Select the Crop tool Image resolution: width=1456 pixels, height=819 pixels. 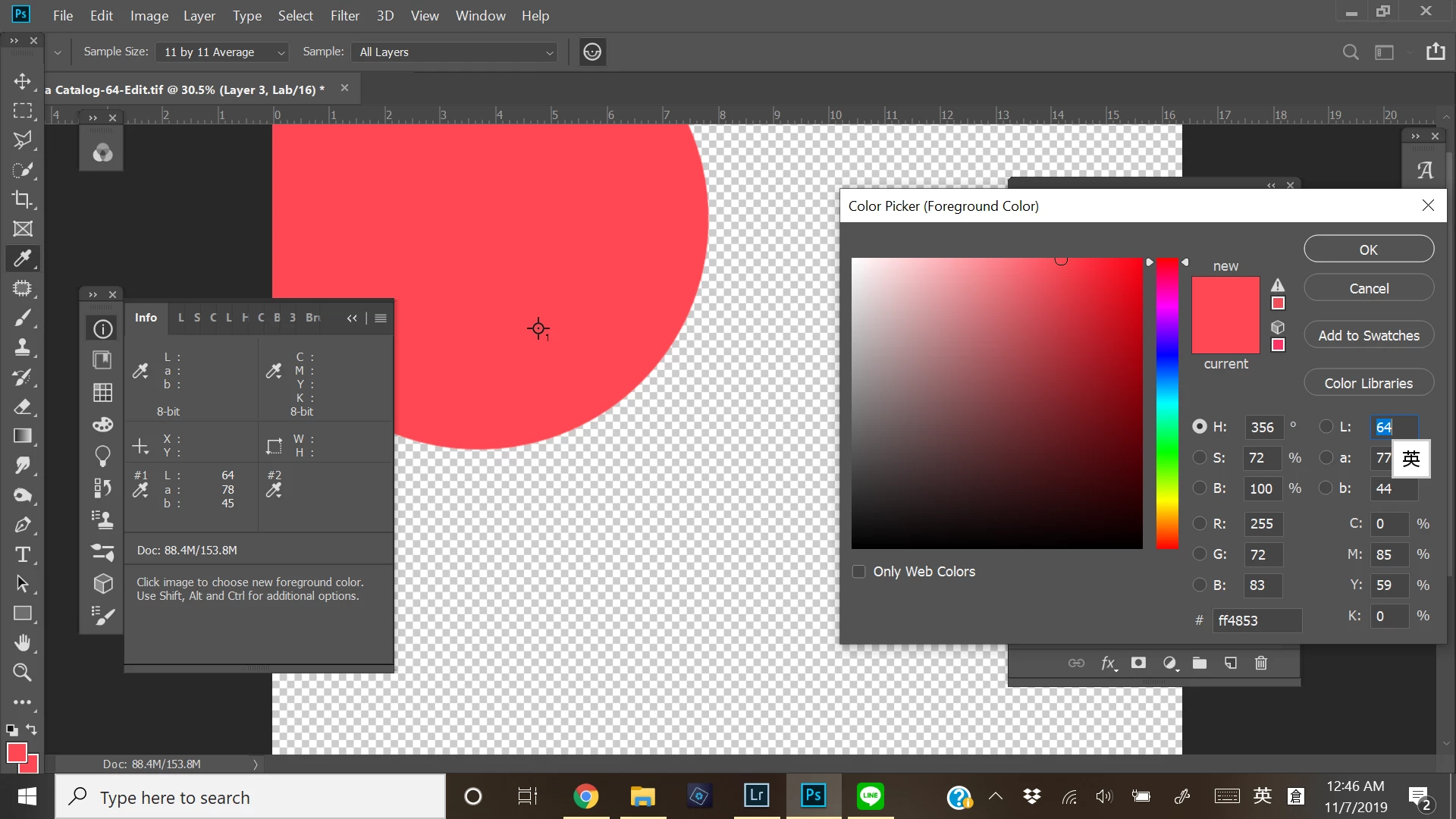pyautogui.click(x=22, y=199)
